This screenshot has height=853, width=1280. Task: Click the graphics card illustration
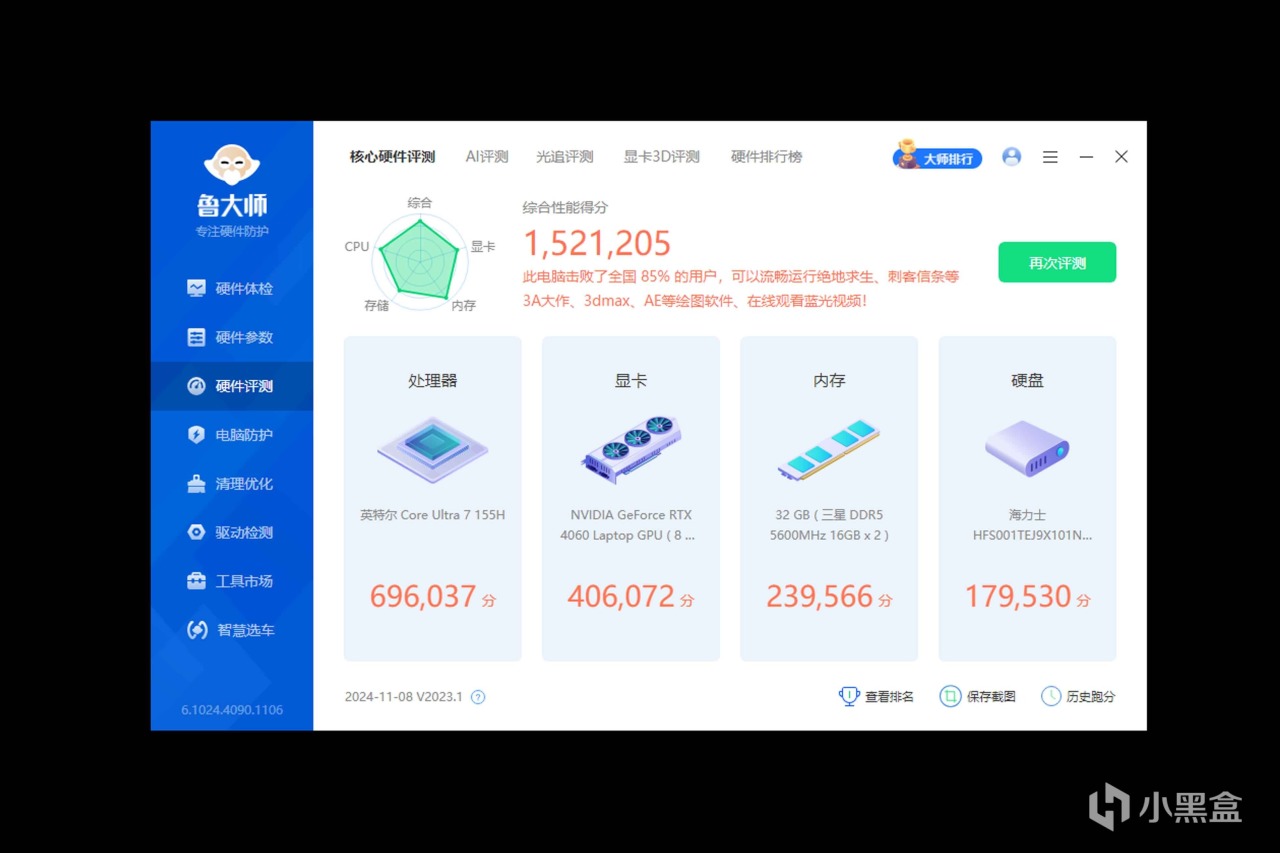pos(631,449)
